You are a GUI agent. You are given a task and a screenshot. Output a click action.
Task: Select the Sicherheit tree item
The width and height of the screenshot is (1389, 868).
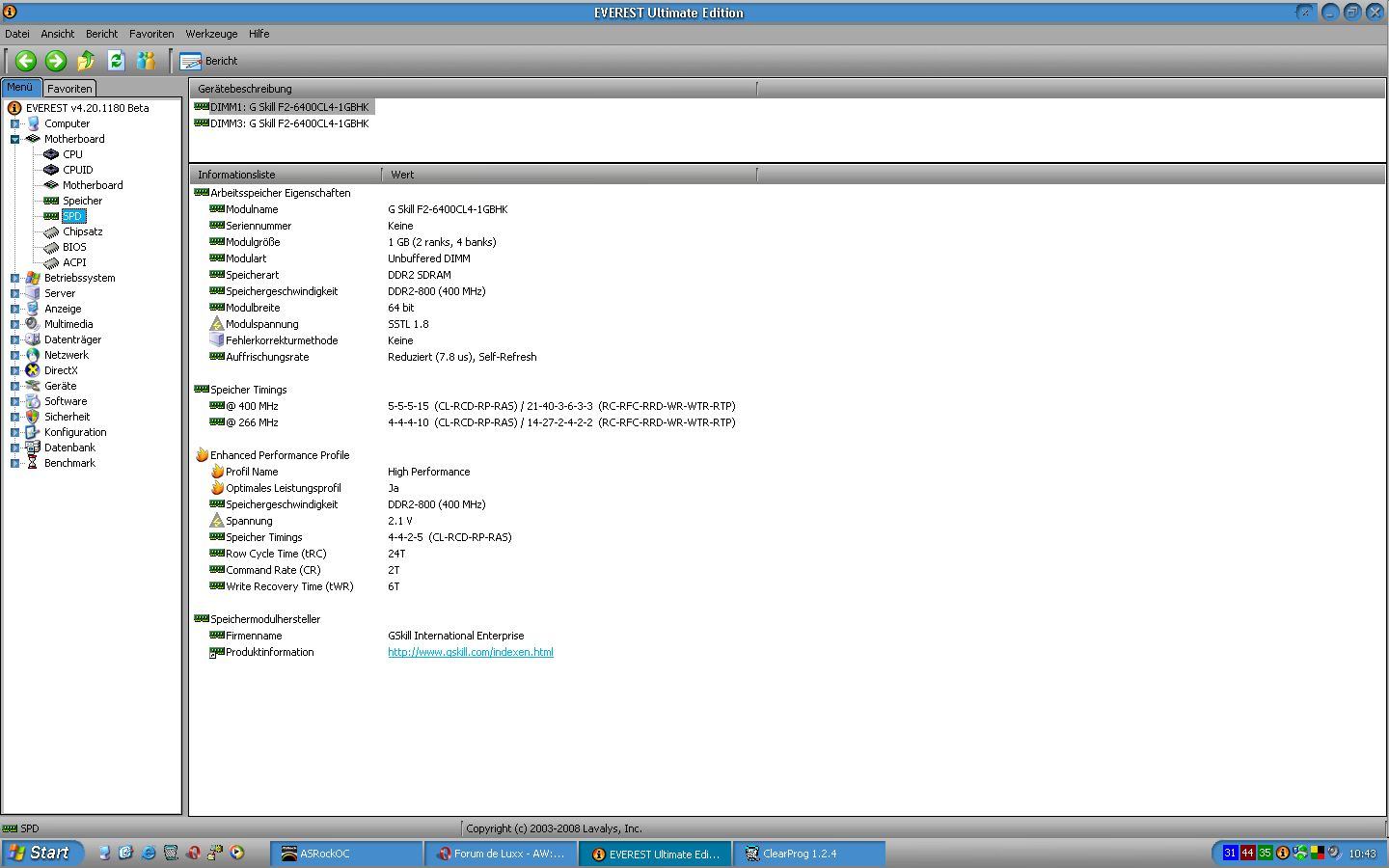click(x=67, y=417)
